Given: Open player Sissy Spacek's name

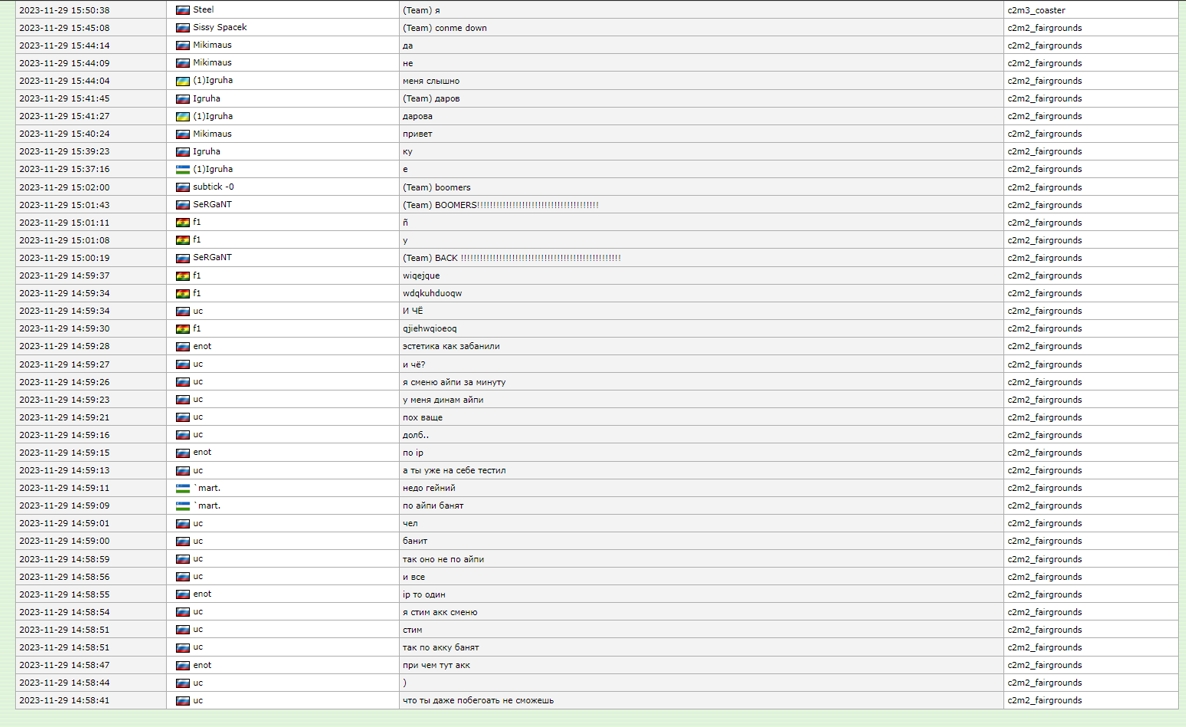Looking at the screenshot, I should [219, 28].
